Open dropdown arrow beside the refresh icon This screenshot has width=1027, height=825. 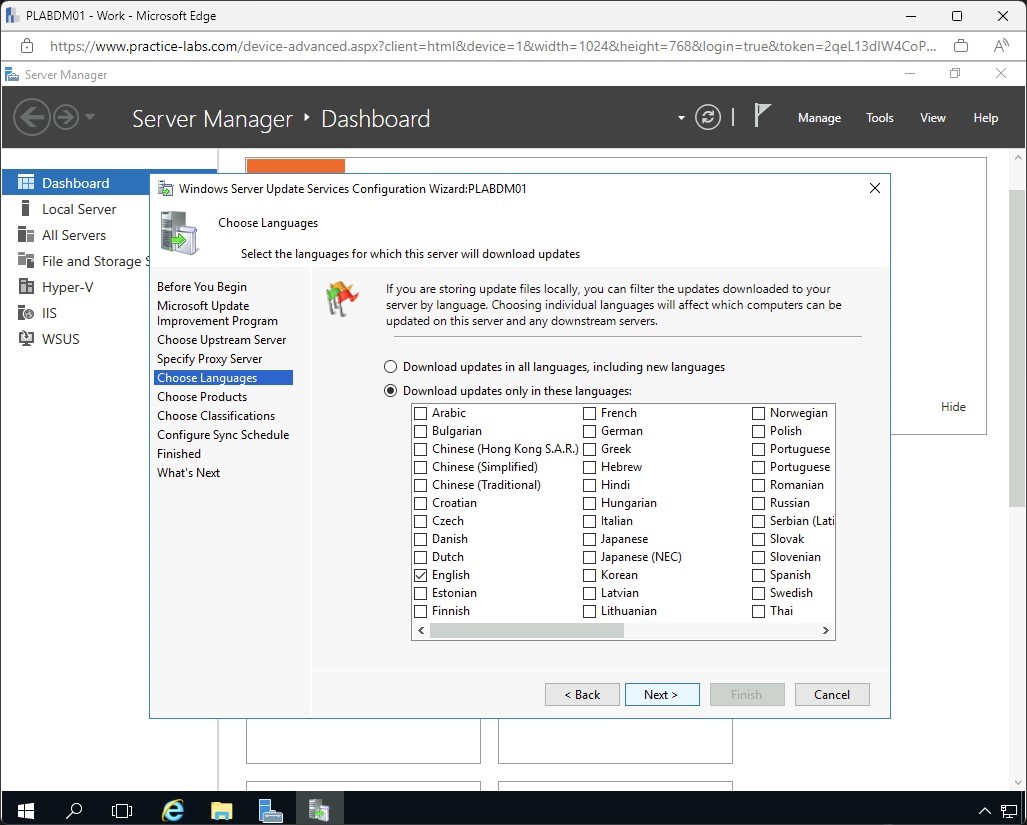(x=681, y=117)
